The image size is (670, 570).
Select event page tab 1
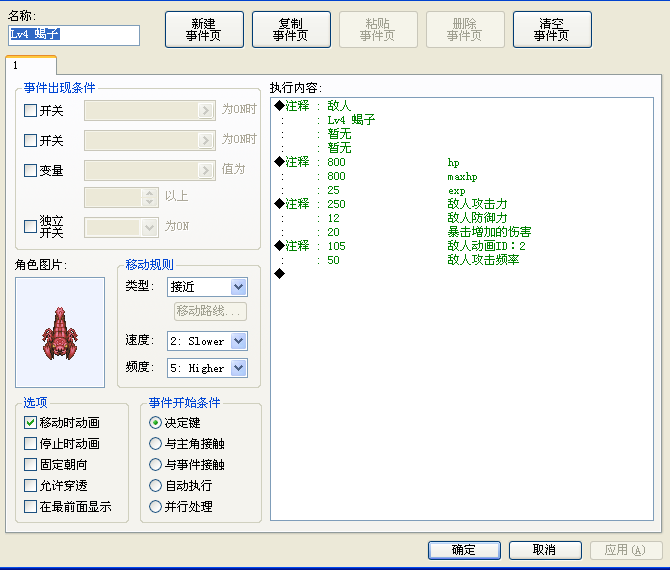(x=31, y=65)
